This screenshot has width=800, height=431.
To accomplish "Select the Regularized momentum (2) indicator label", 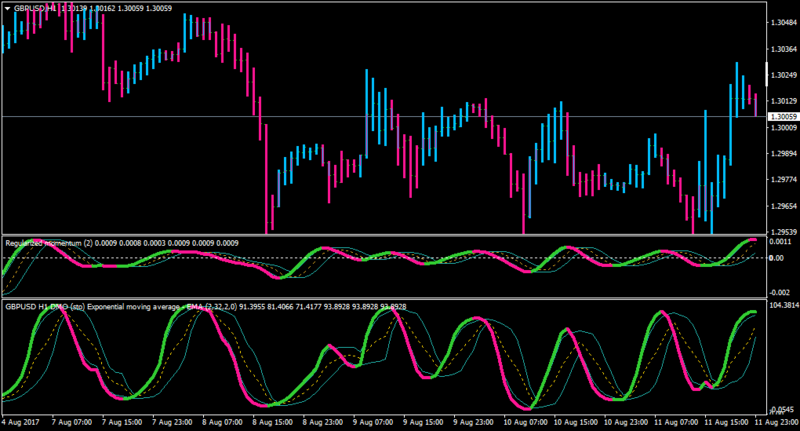I will pyautogui.click(x=49, y=243).
